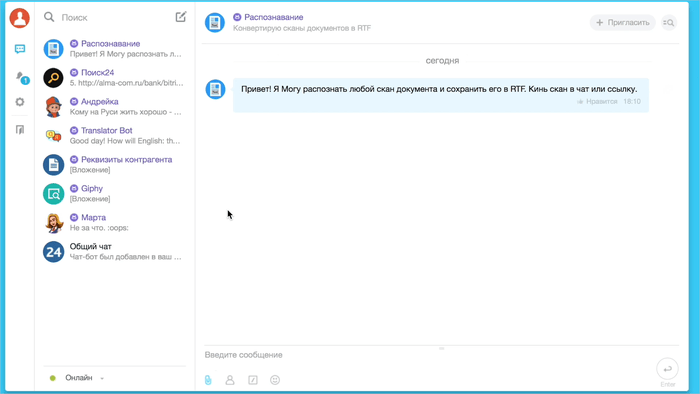Screen dimensions: 700x394
Task: Click the Андрейка avatar
Action: click(53, 107)
